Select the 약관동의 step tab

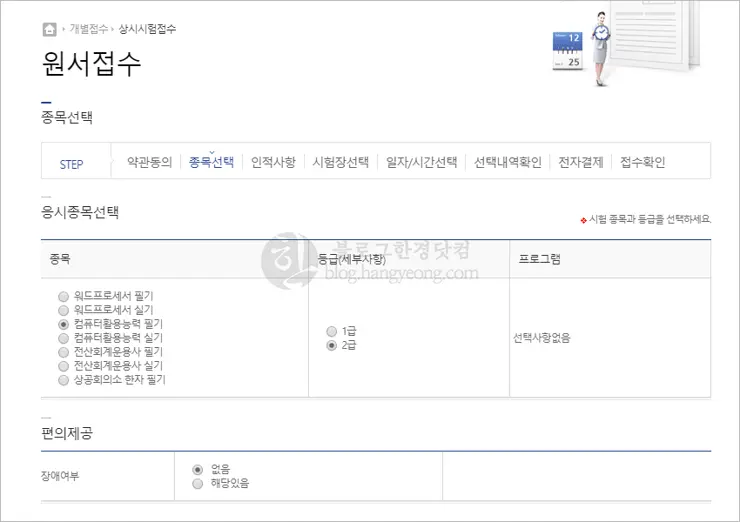[x=150, y=162]
